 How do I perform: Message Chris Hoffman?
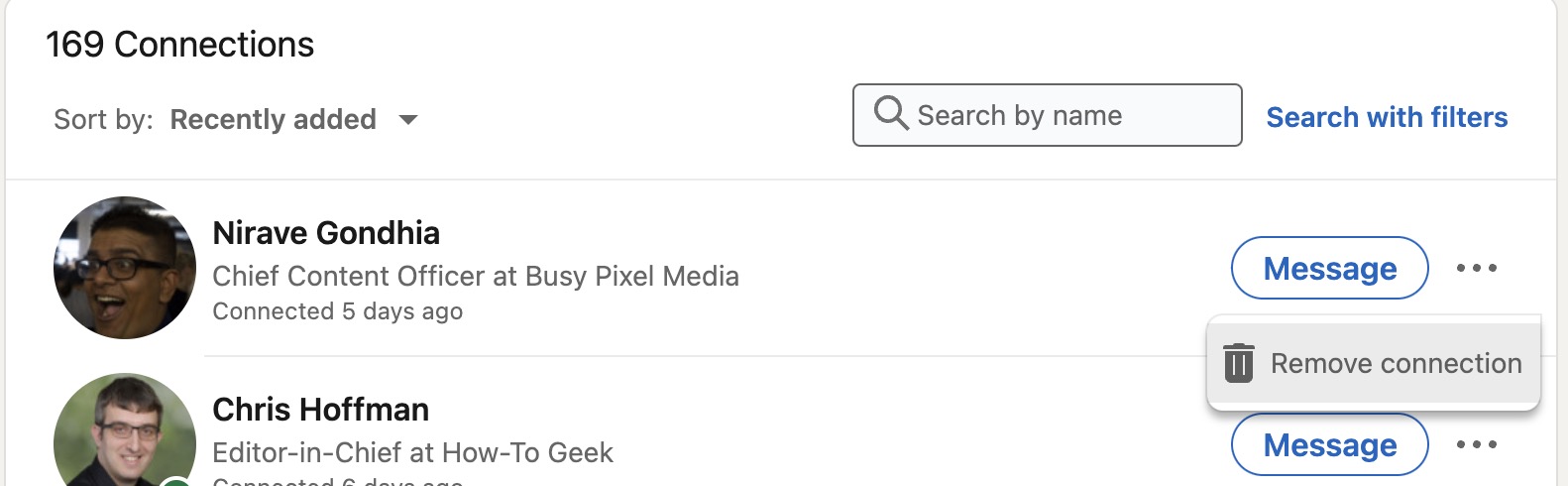[1329, 444]
